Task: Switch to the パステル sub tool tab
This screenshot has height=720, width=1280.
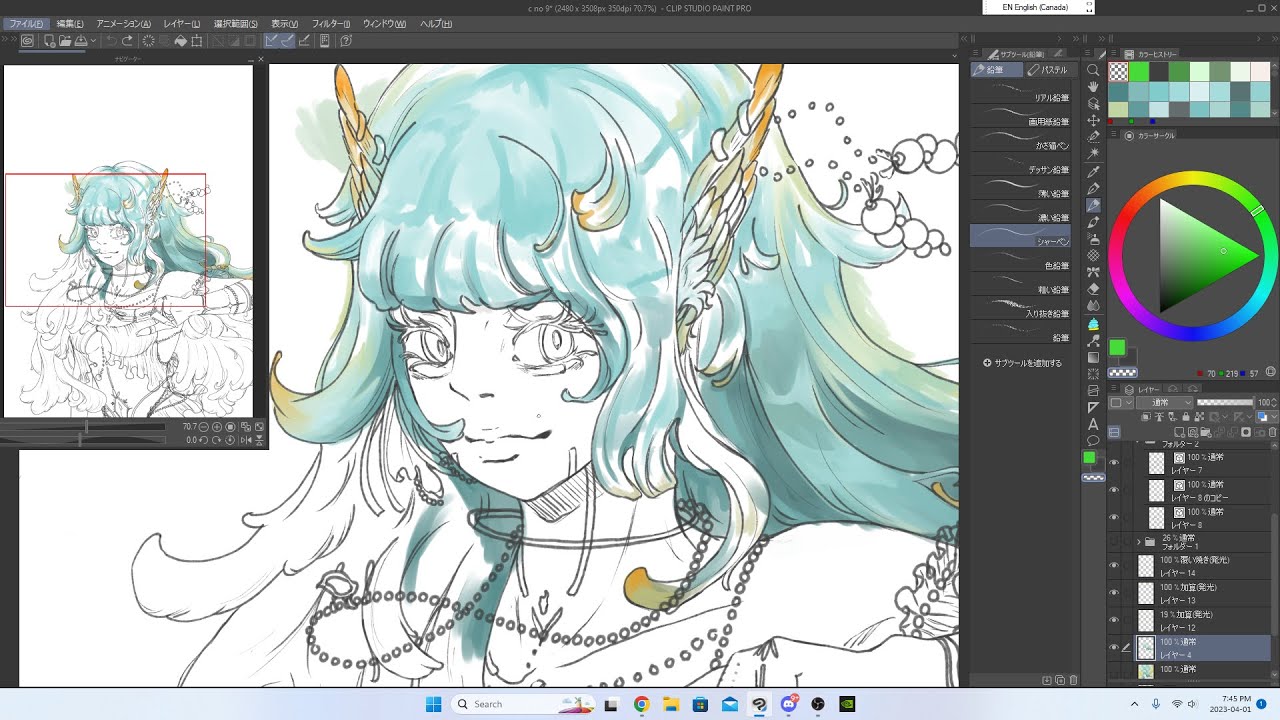Action: [x=1048, y=70]
